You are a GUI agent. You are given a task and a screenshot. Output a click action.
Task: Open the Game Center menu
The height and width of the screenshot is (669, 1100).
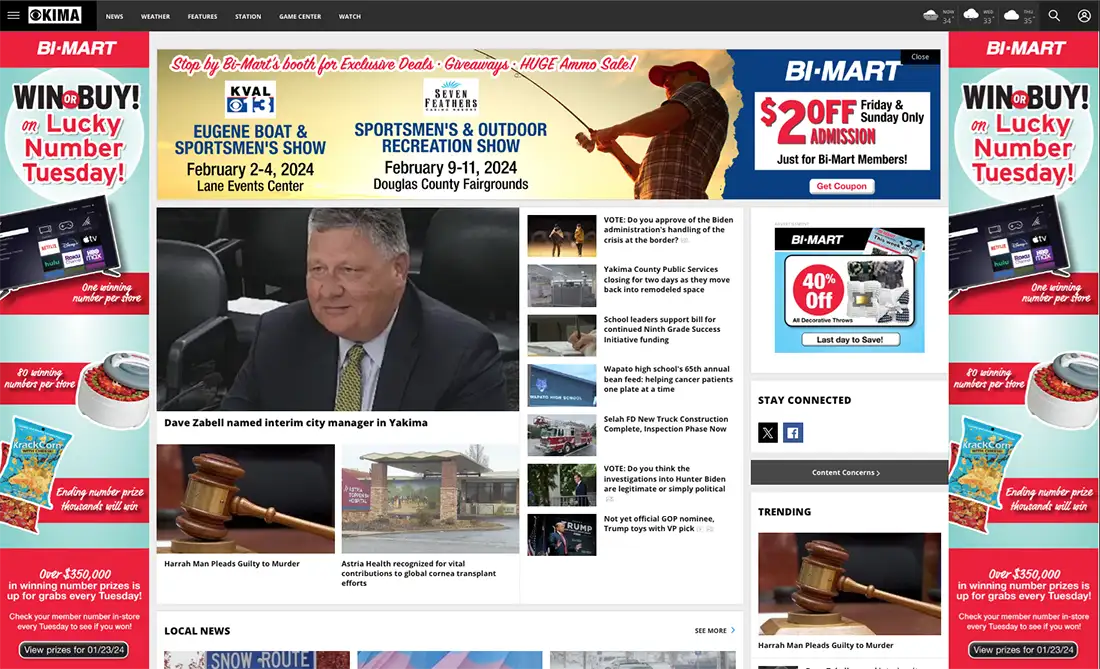coord(300,16)
